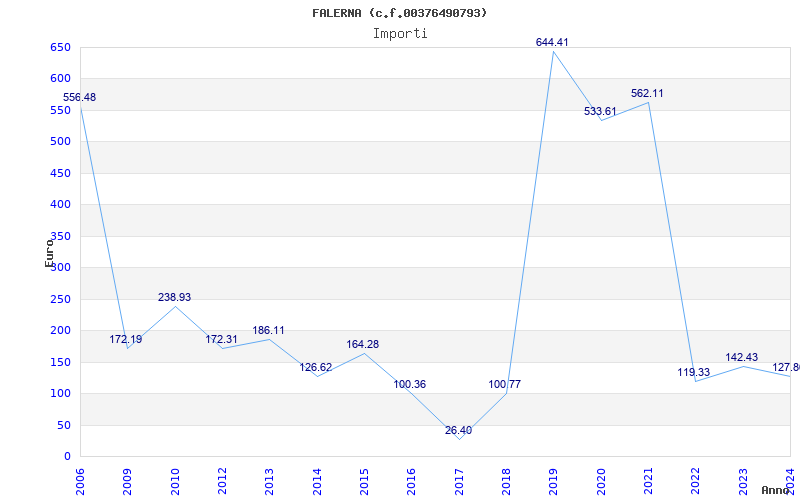
Task: Click the Euro y-axis title
Action: (x=49, y=253)
